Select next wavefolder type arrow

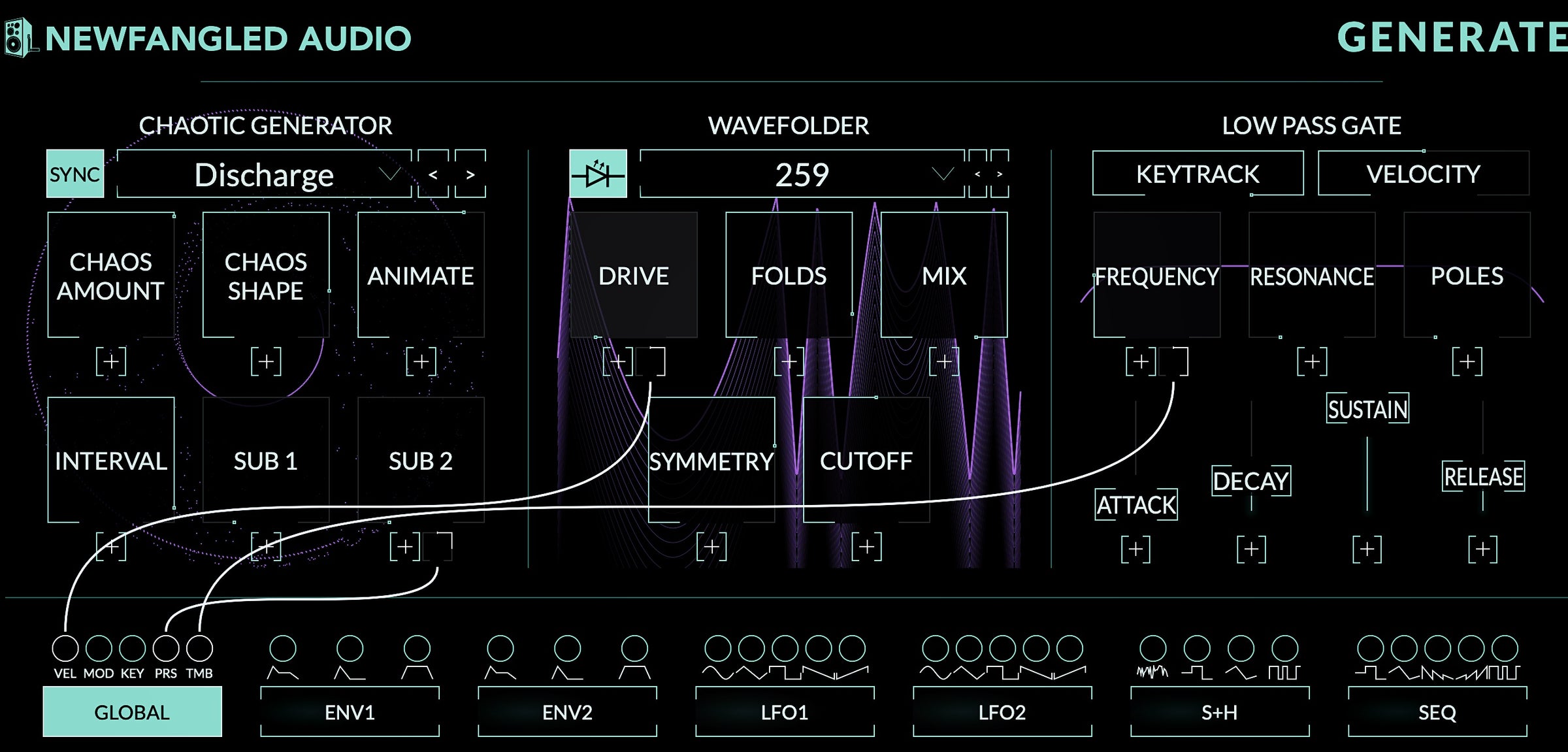[1000, 174]
